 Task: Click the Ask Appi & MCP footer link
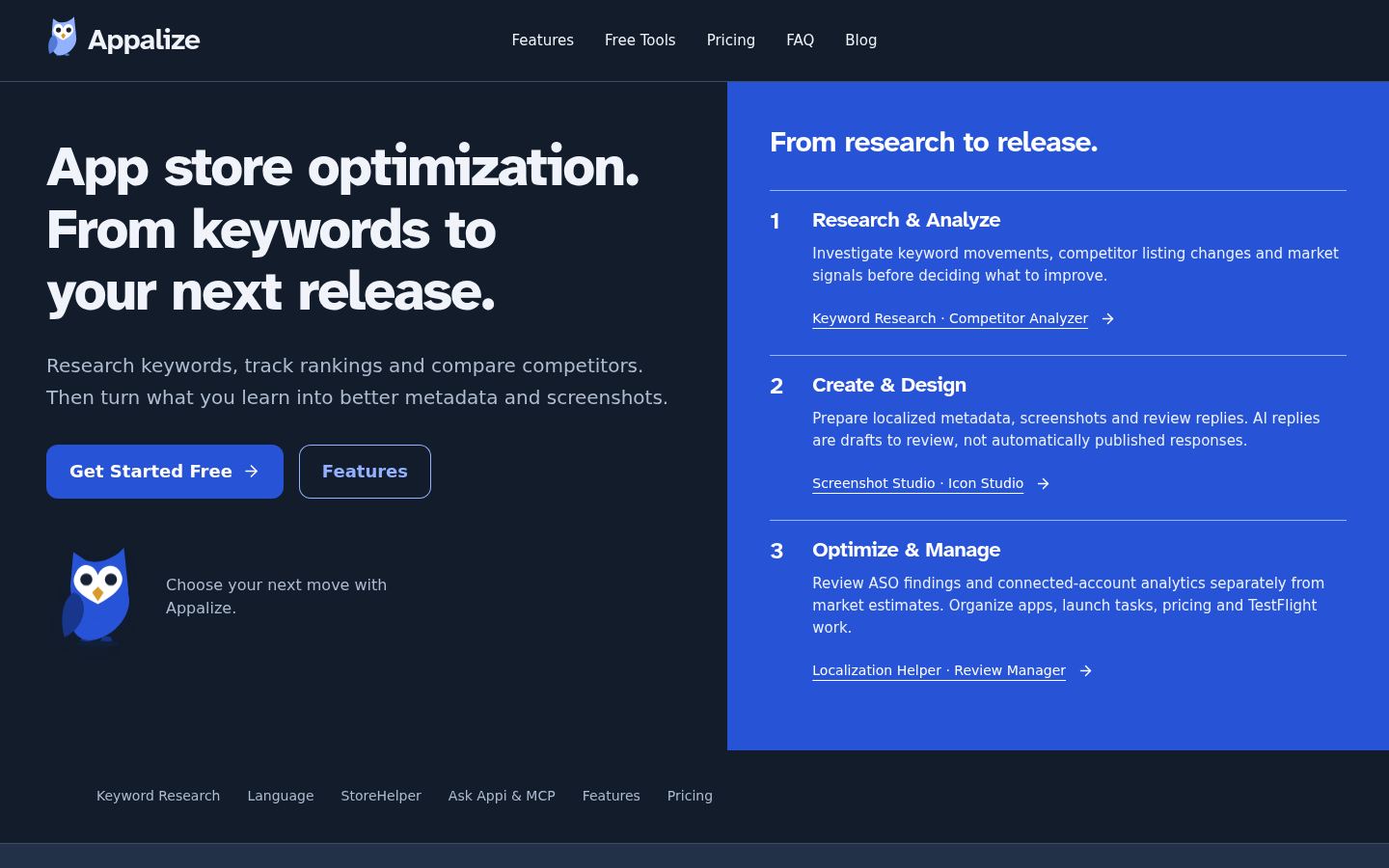tap(502, 796)
